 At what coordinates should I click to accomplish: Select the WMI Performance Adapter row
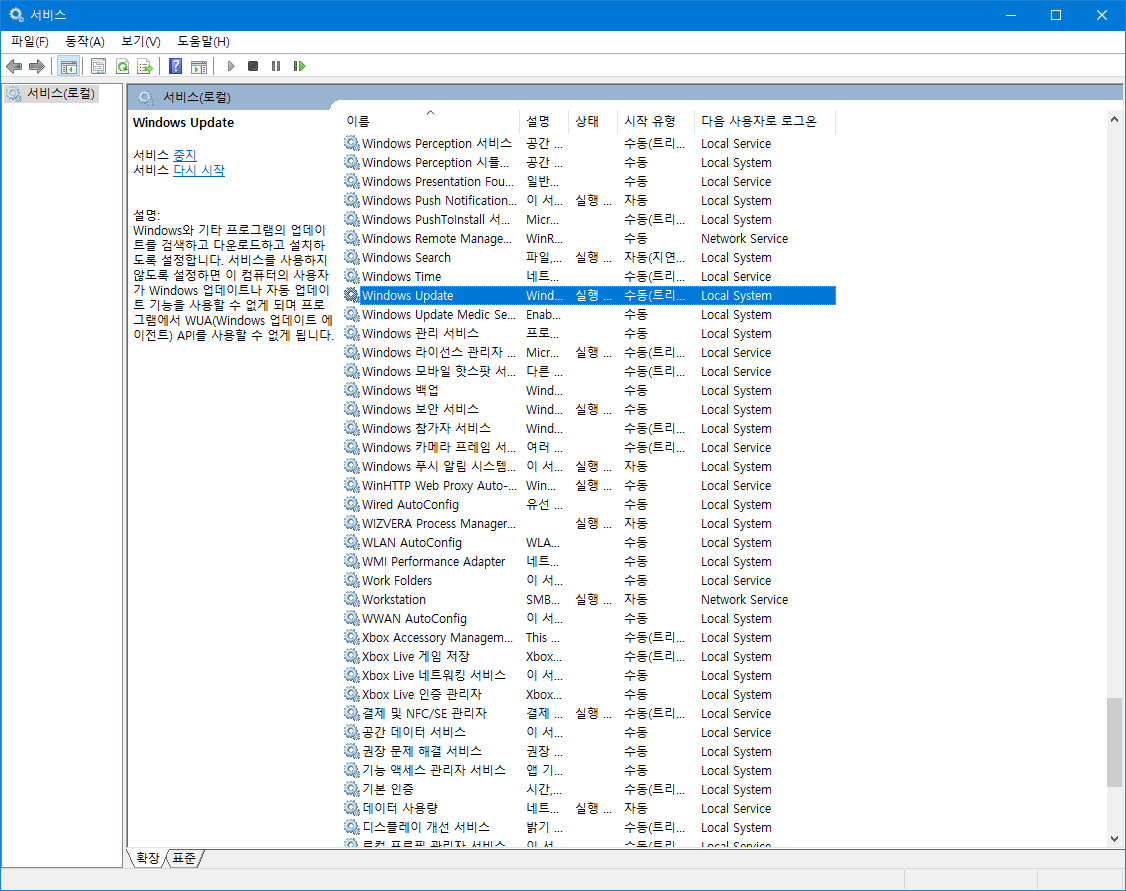pyautogui.click(x=589, y=561)
